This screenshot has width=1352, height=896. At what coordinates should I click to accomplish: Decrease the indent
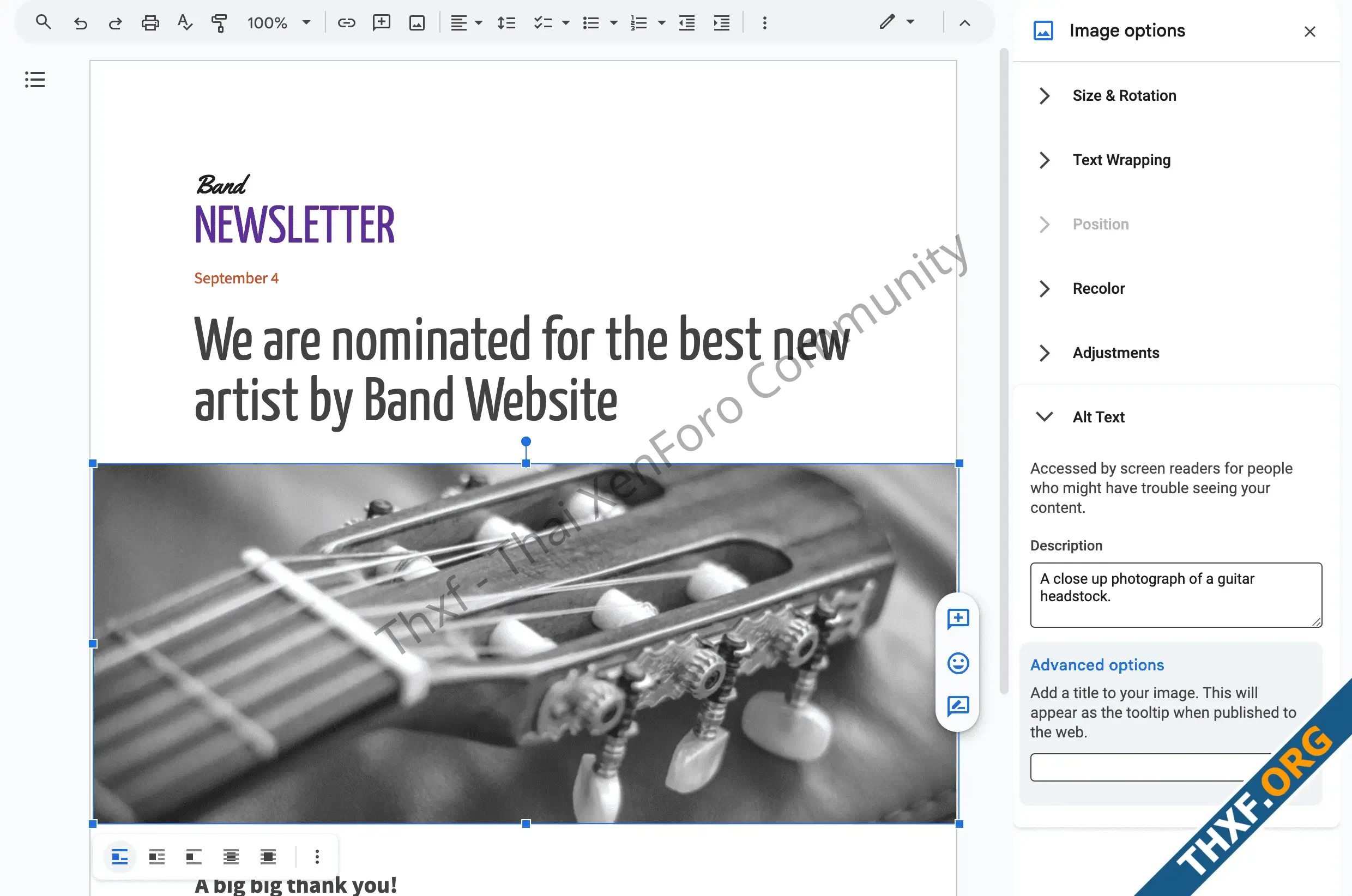pyautogui.click(x=687, y=23)
